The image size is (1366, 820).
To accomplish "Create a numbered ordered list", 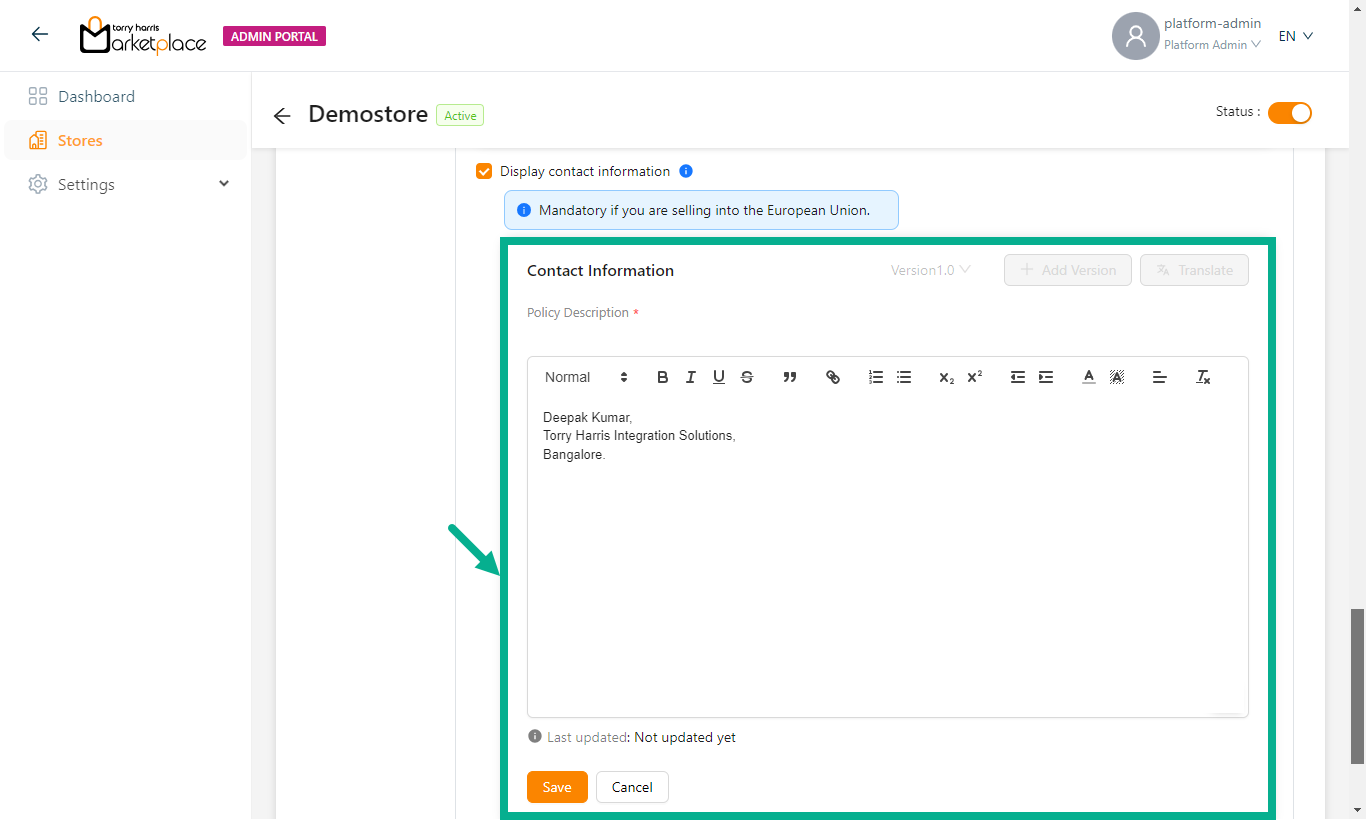I will 876,377.
